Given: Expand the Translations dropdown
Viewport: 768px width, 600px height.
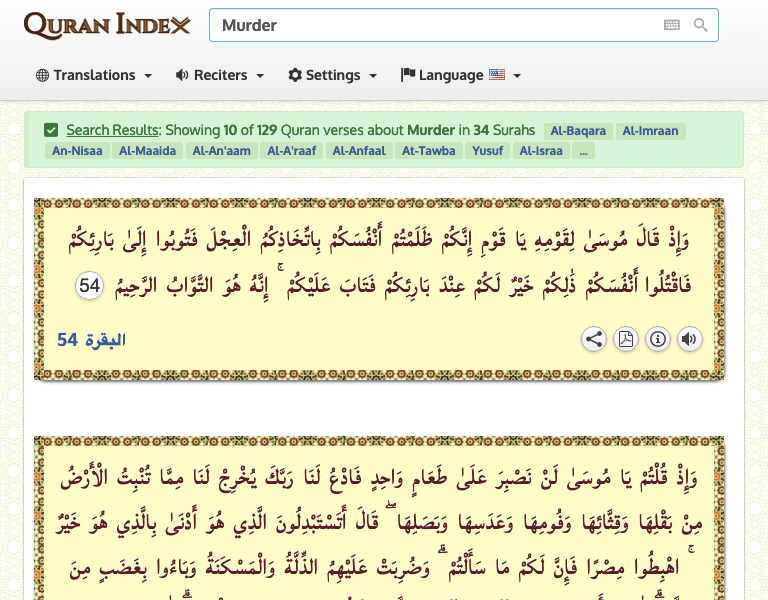Looking at the screenshot, I should (94, 75).
